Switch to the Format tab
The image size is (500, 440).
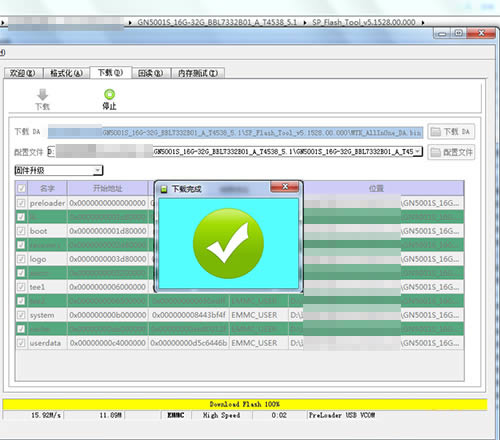[x=66, y=73]
